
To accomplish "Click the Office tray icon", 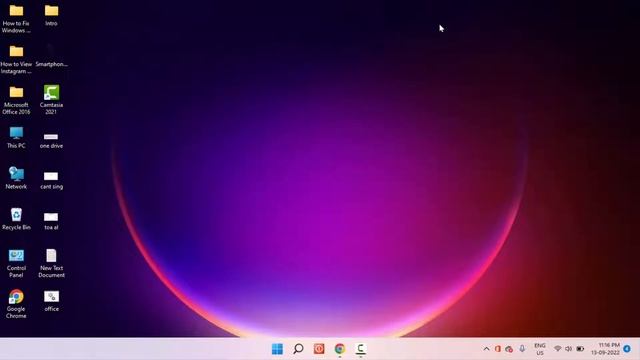I will [x=498, y=349].
